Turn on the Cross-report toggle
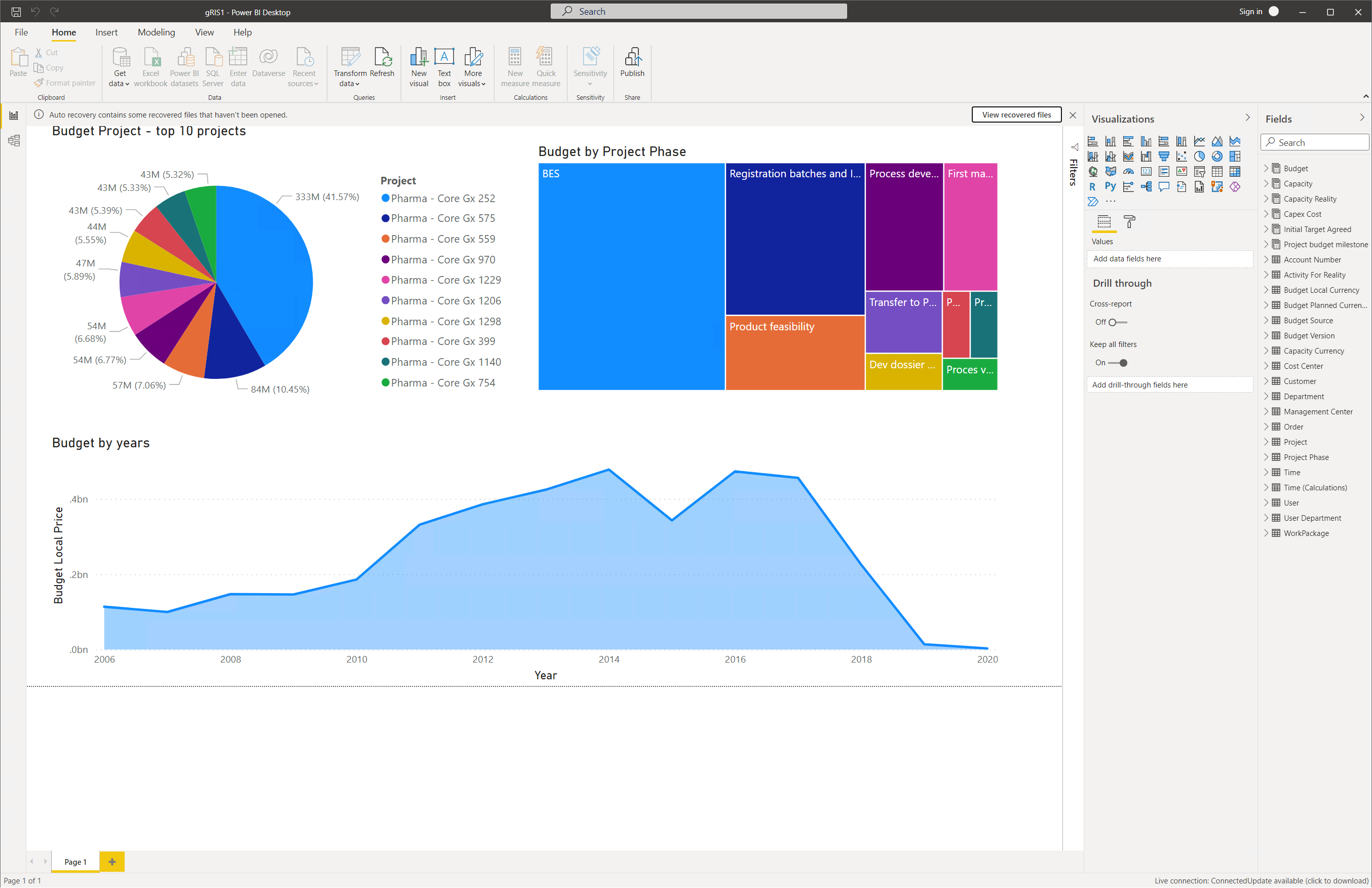The width and height of the screenshot is (1372, 888). coord(1117,322)
